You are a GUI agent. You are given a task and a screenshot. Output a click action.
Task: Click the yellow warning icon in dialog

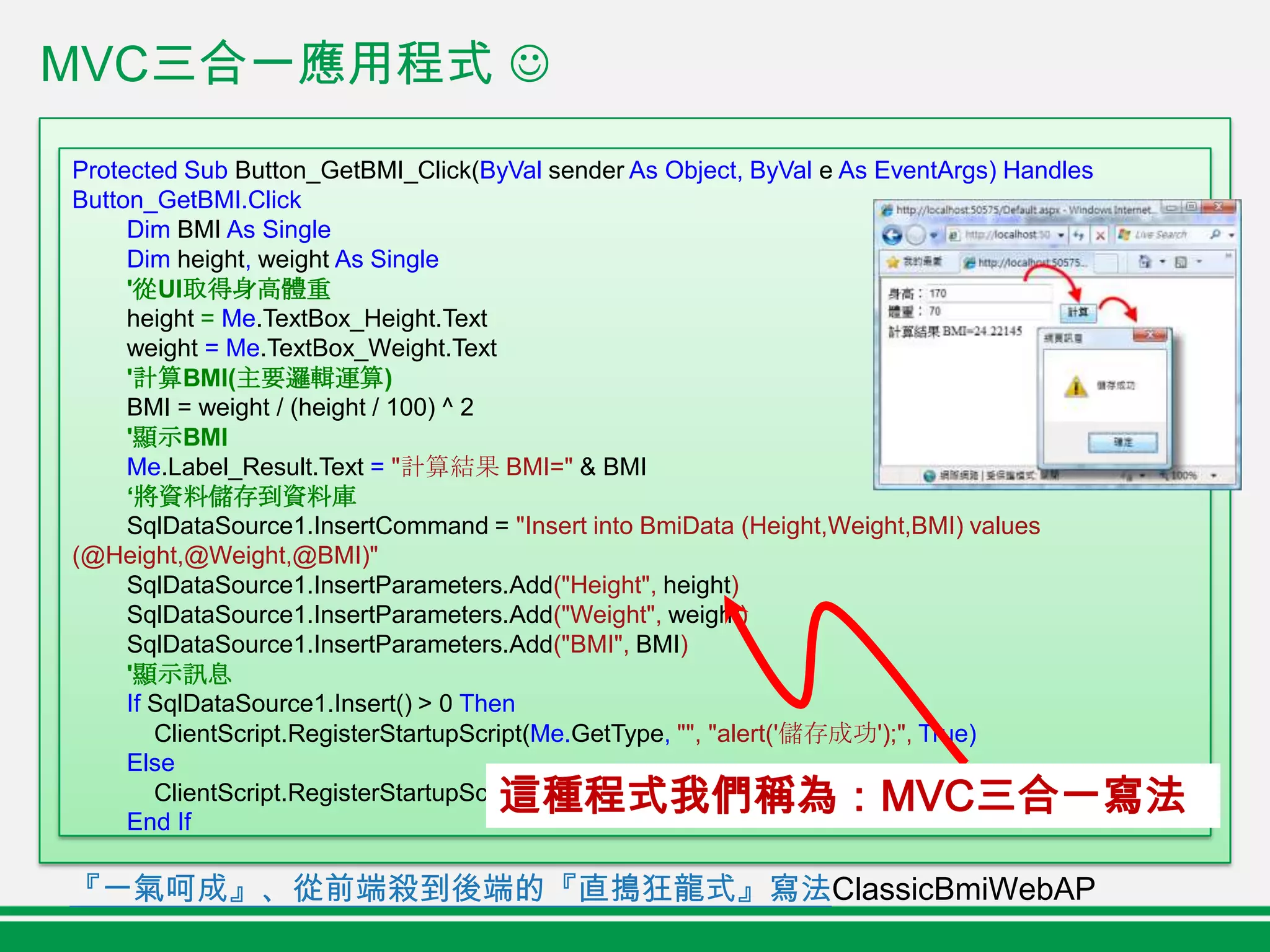tap(1076, 386)
